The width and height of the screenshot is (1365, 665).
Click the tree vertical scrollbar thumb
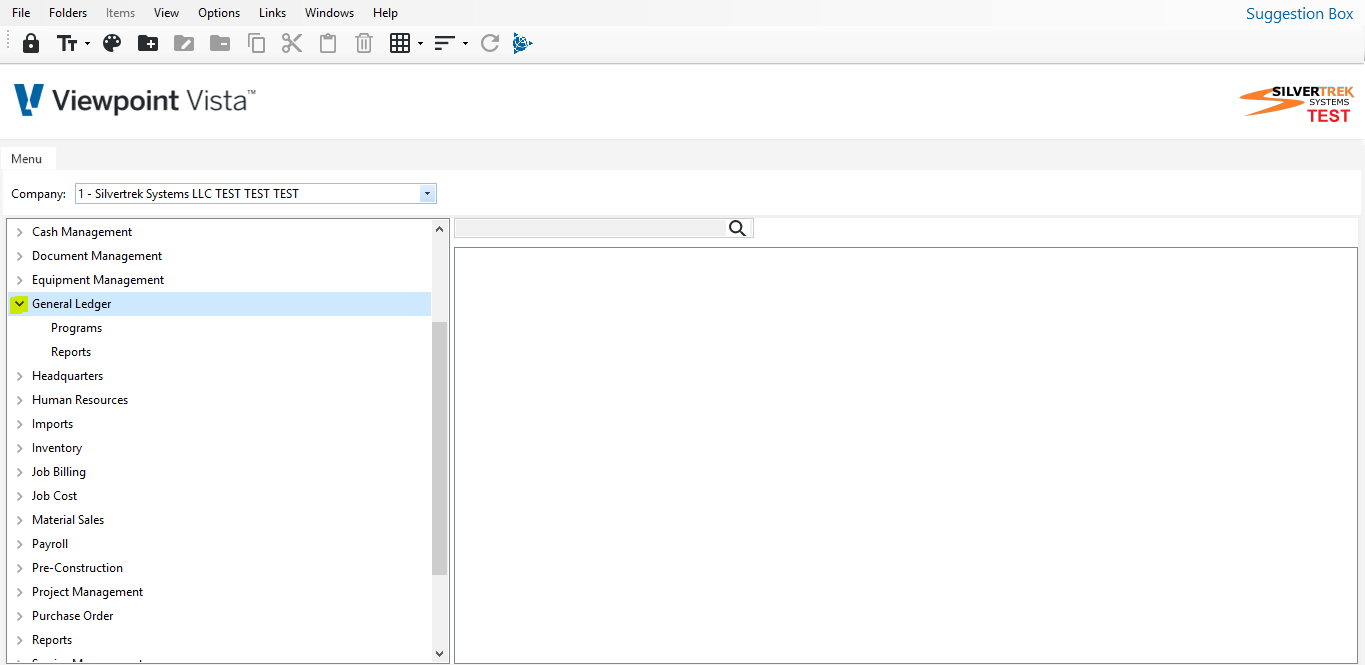tap(440, 449)
